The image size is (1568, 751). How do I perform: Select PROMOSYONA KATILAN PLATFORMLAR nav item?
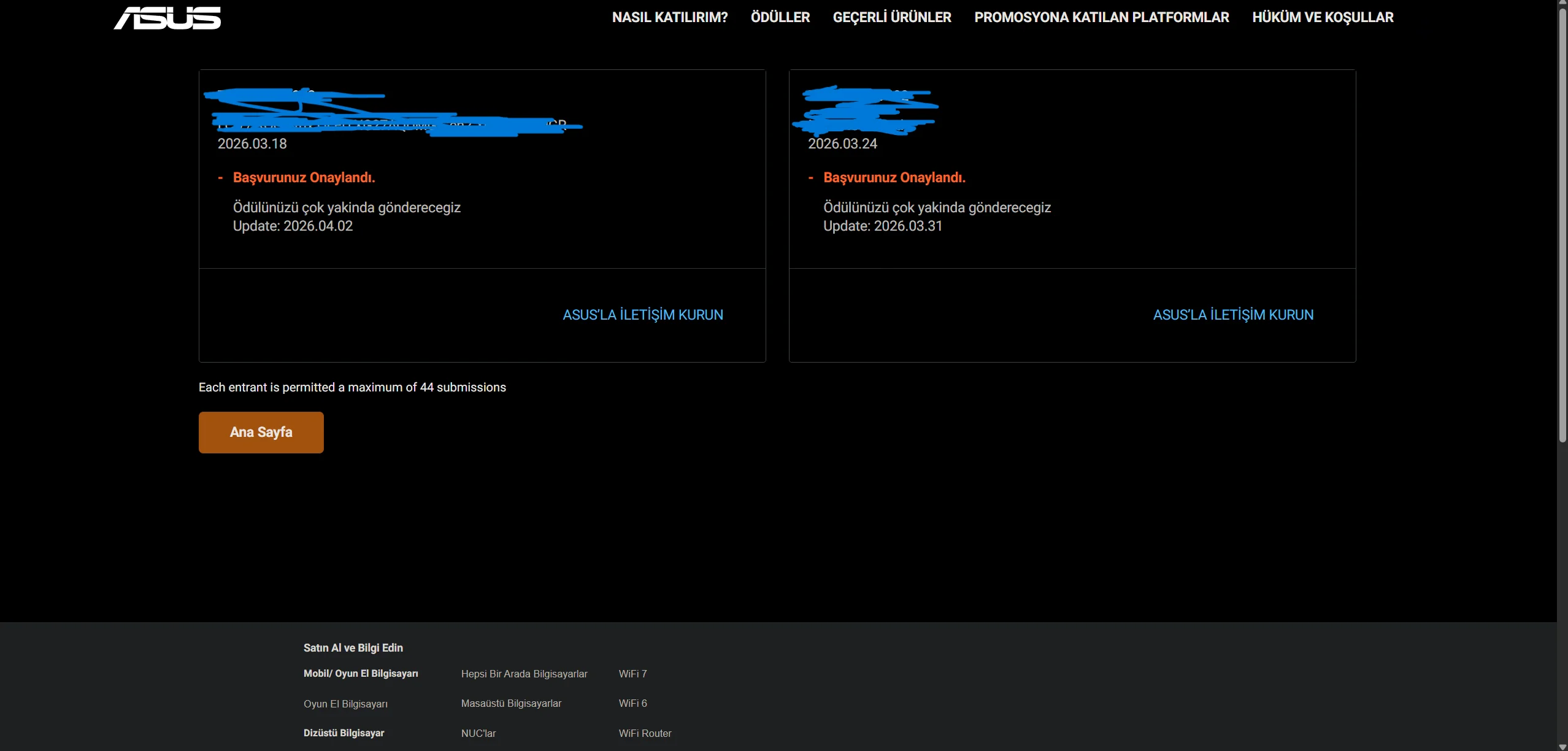click(x=1102, y=17)
